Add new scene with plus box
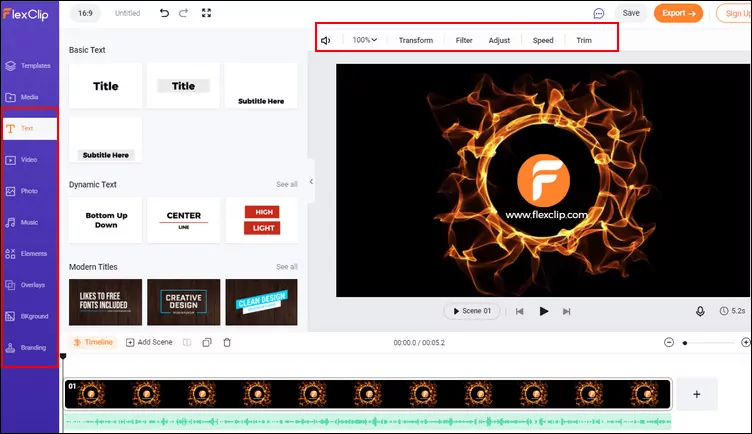The image size is (752, 434). [697, 394]
